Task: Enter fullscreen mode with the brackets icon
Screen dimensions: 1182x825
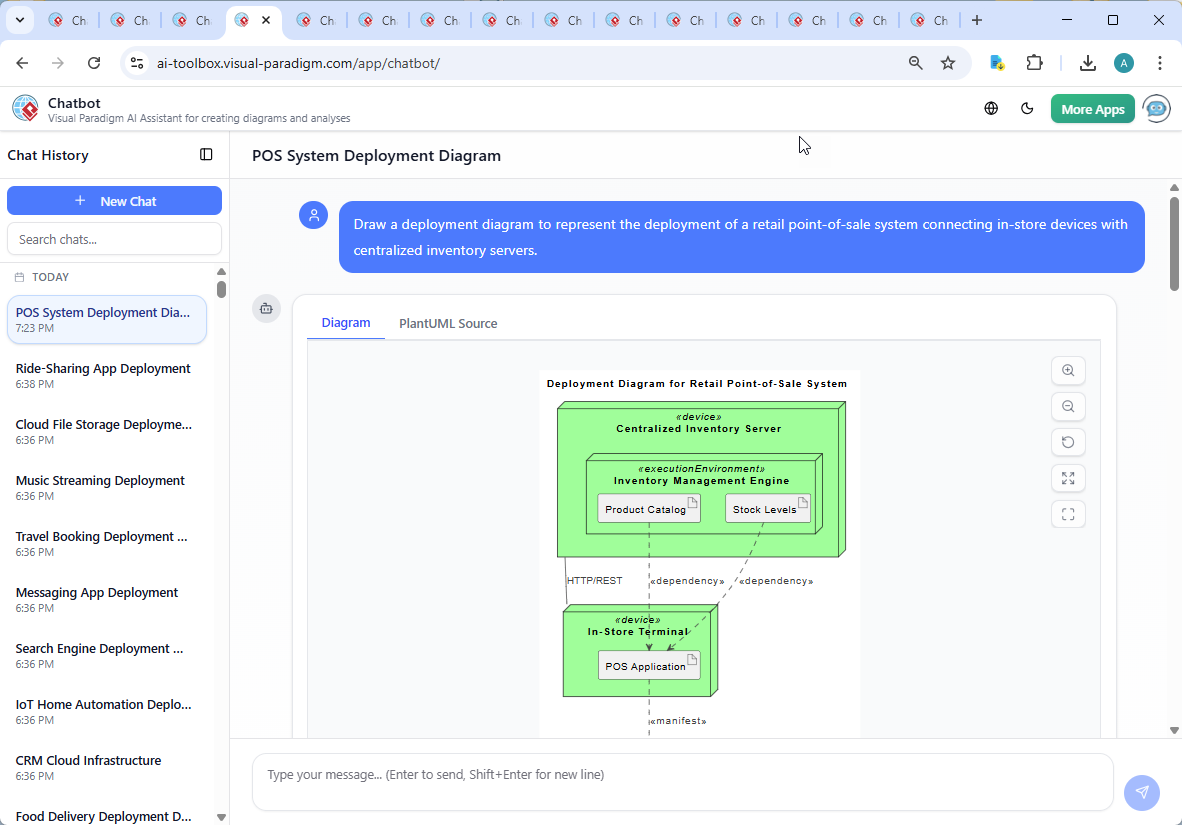Action: 1068,514
